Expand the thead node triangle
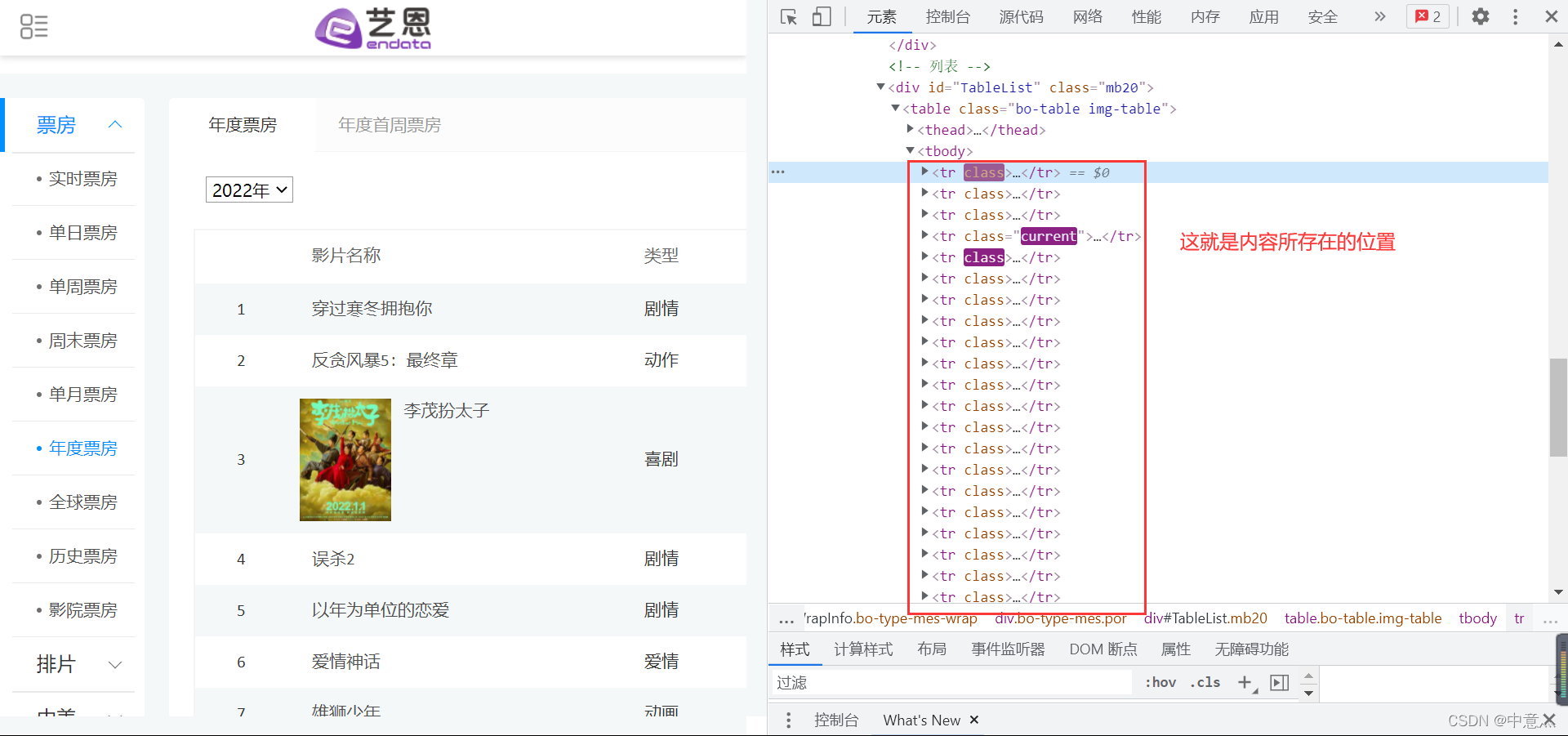 [x=910, y=129]
